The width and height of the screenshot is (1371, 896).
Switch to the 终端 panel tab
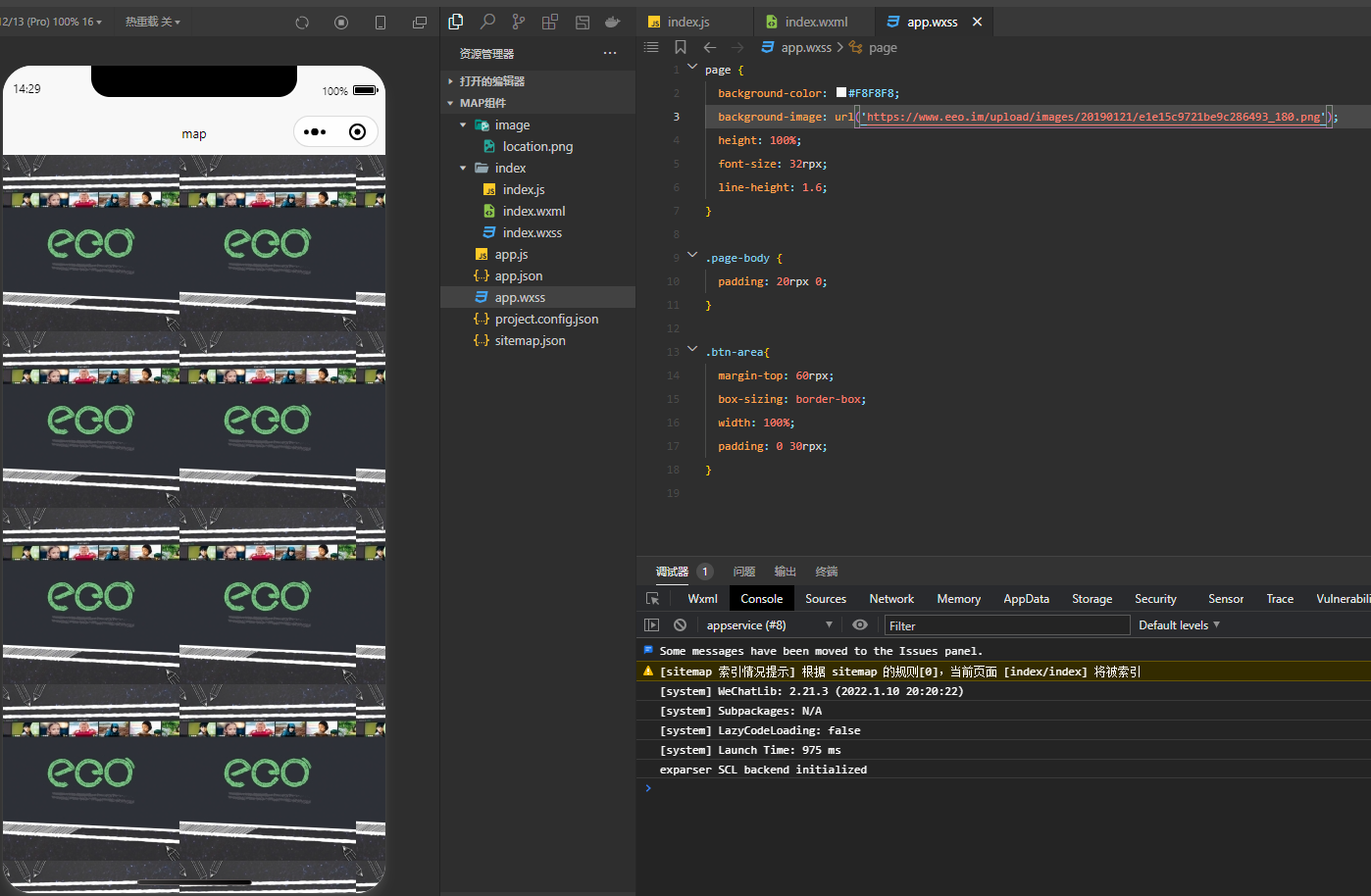[x=827, y=572]
